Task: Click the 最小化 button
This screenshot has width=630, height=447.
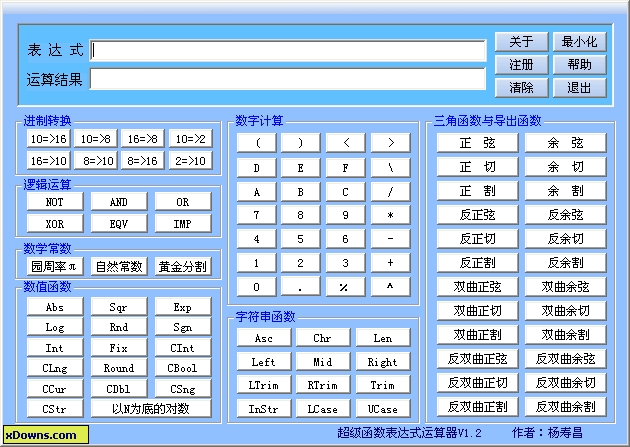Action: pyautogui.click(x=579, y=42)
